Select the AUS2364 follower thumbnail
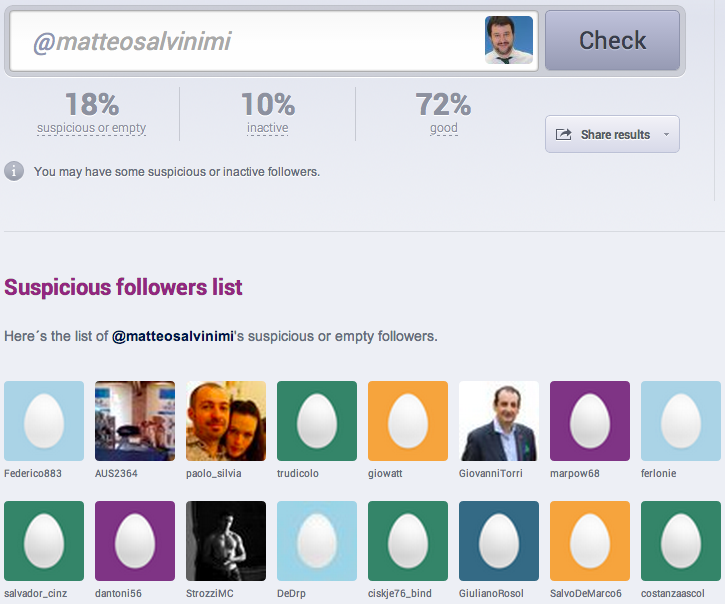This screenshot has height=604, width=725. coord(135,421)
